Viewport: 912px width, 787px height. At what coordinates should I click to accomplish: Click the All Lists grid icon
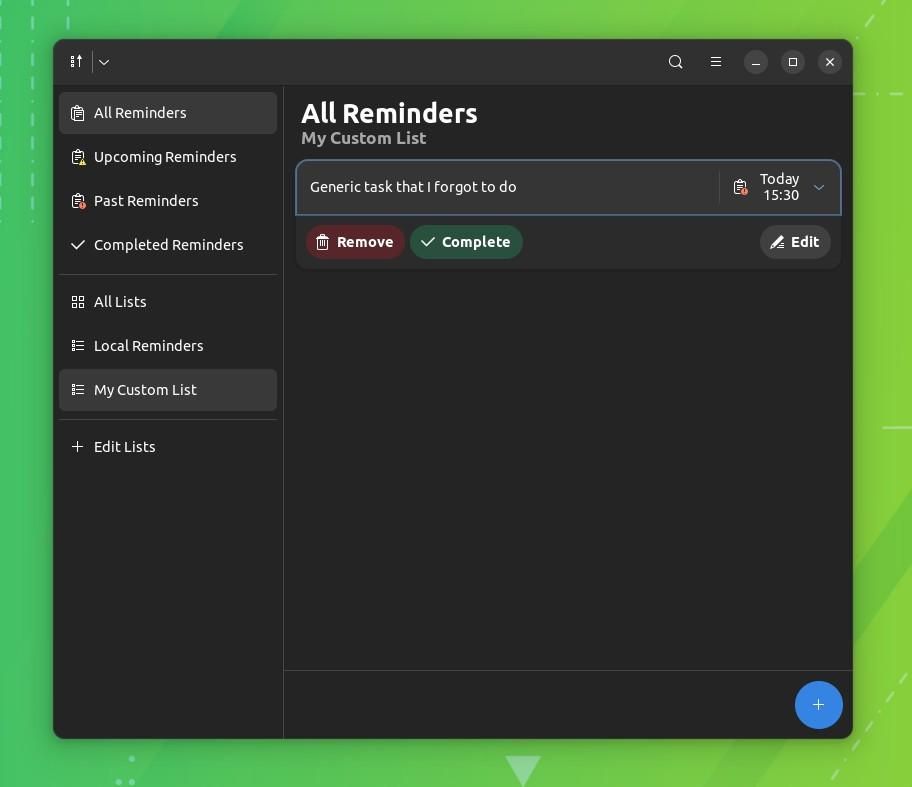click(x=78, y=301)
